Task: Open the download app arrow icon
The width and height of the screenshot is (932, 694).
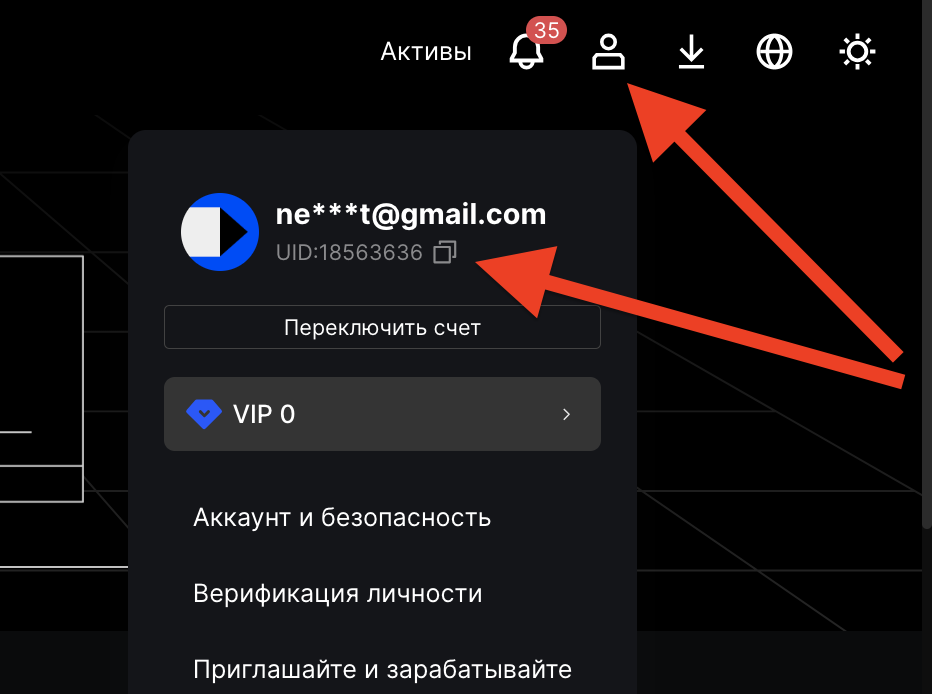Action: pos(691,52)
